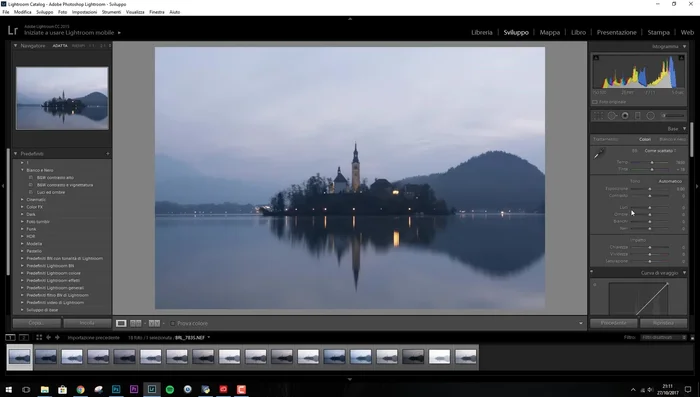Toggle the filter lock switch
The image size is (700, 397).
pos(692,338)
